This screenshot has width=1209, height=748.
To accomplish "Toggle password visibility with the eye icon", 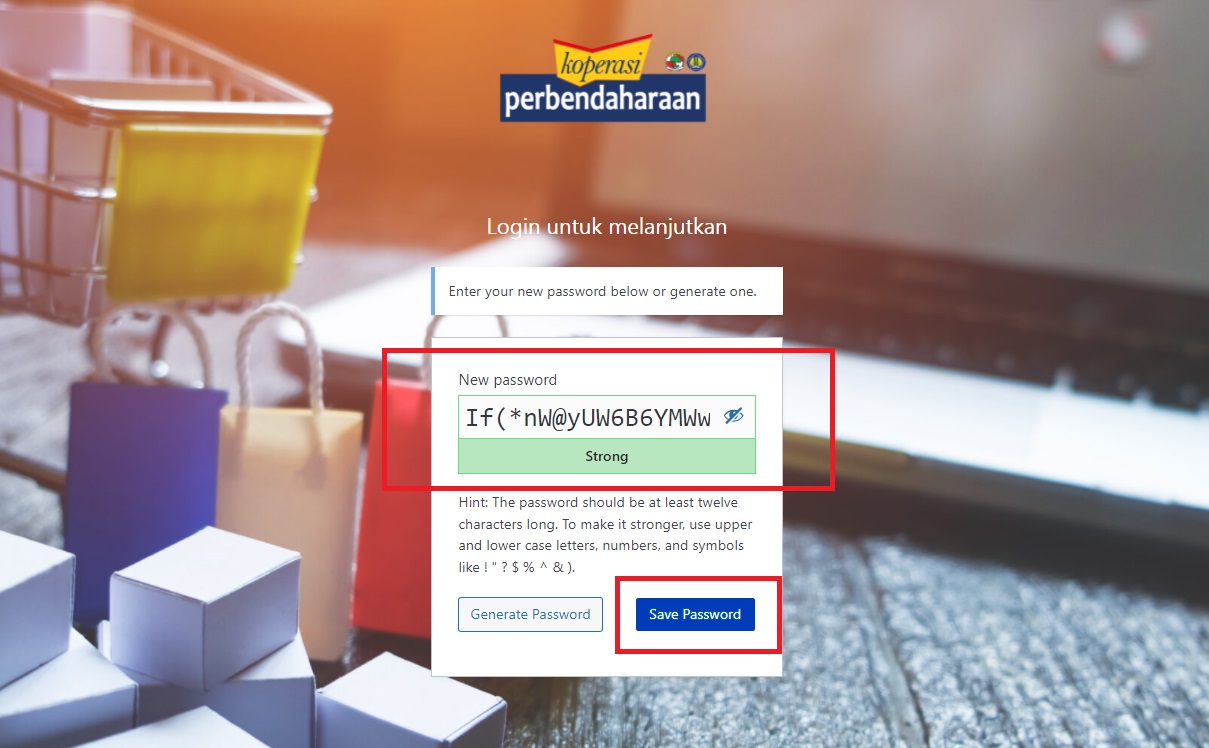I will pos(734,416).
